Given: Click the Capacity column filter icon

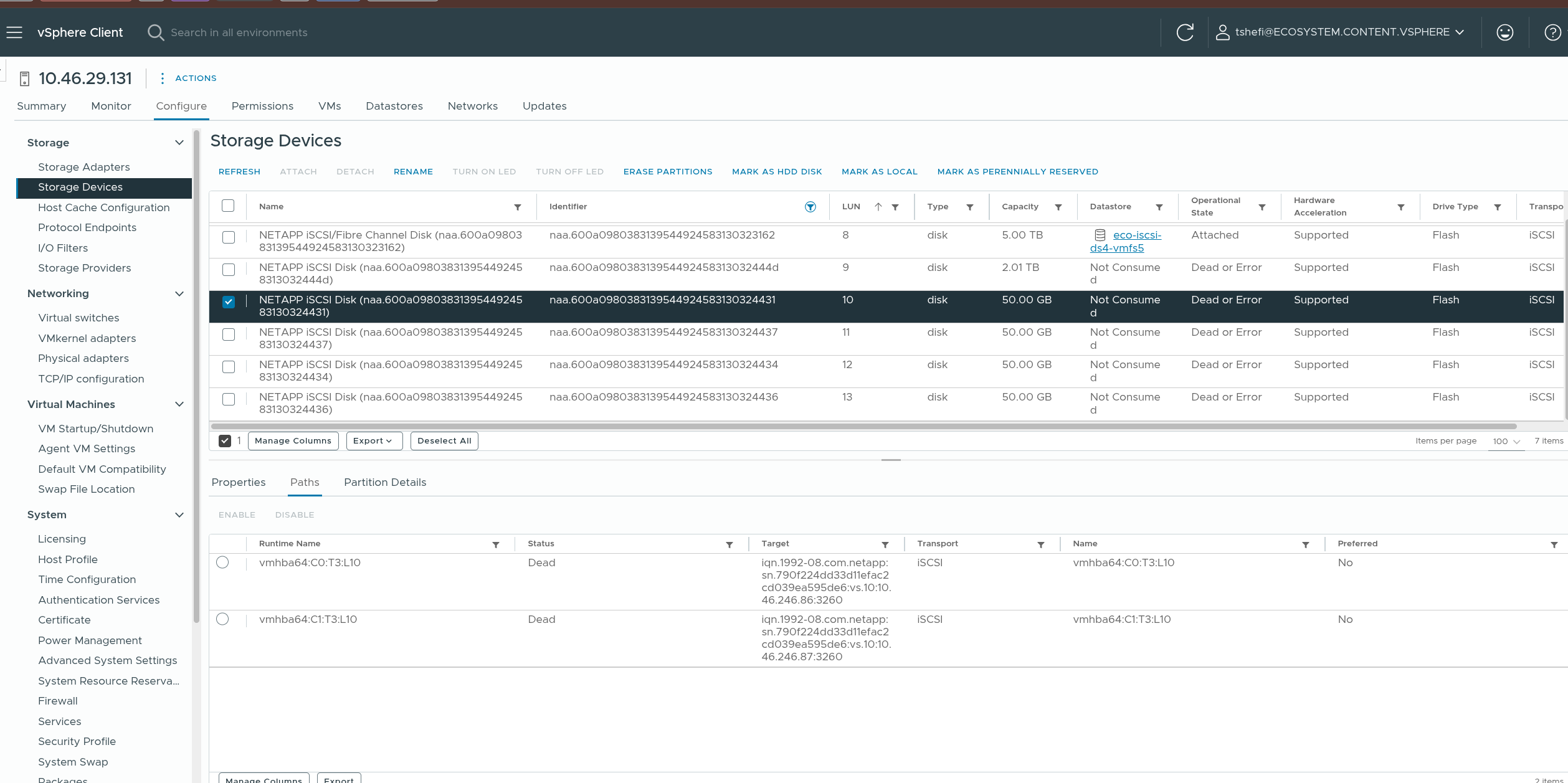Looking at the screenshot, I should (1058, 207).
